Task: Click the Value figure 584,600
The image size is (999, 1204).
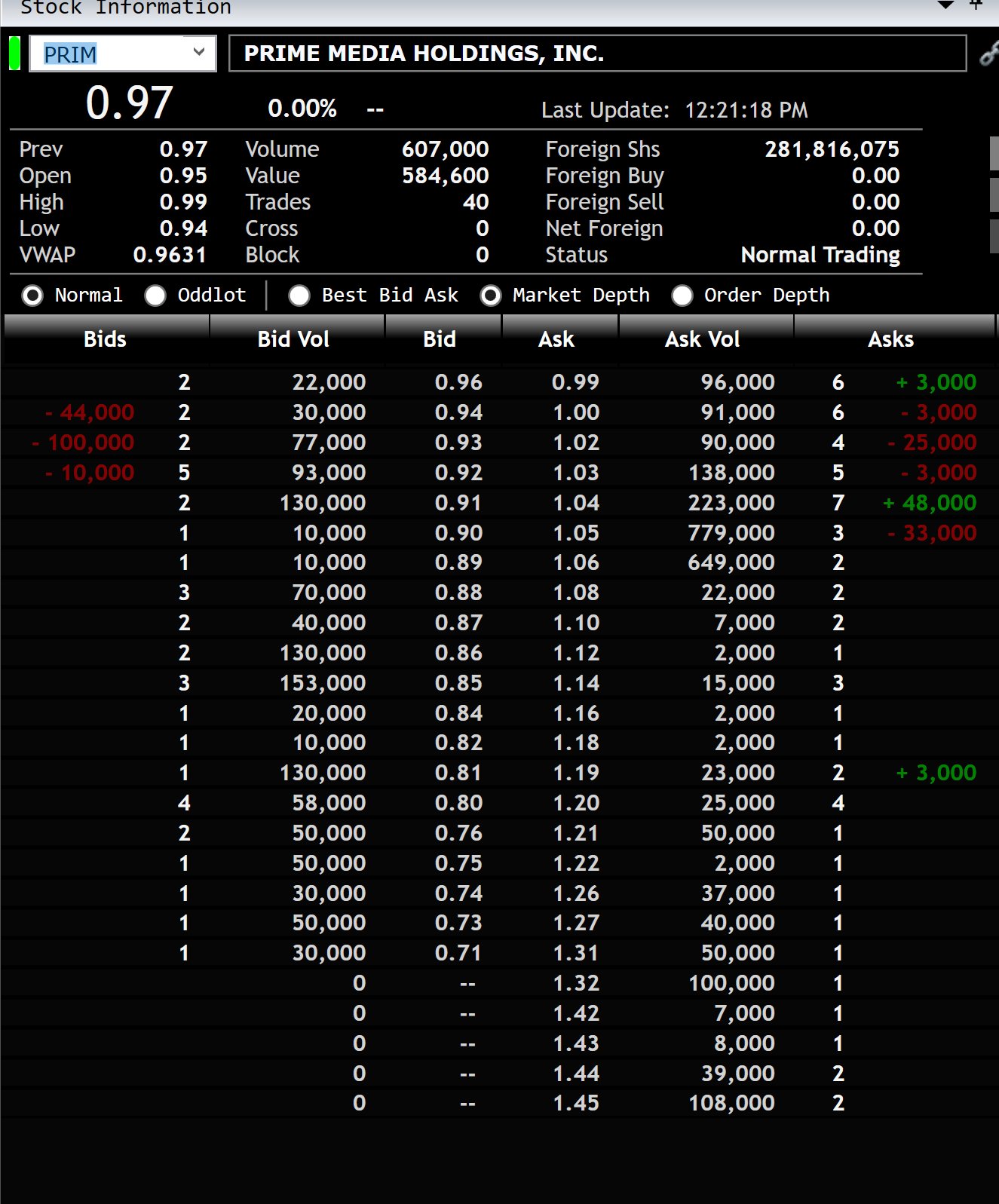Action: [x=446, y=176]
